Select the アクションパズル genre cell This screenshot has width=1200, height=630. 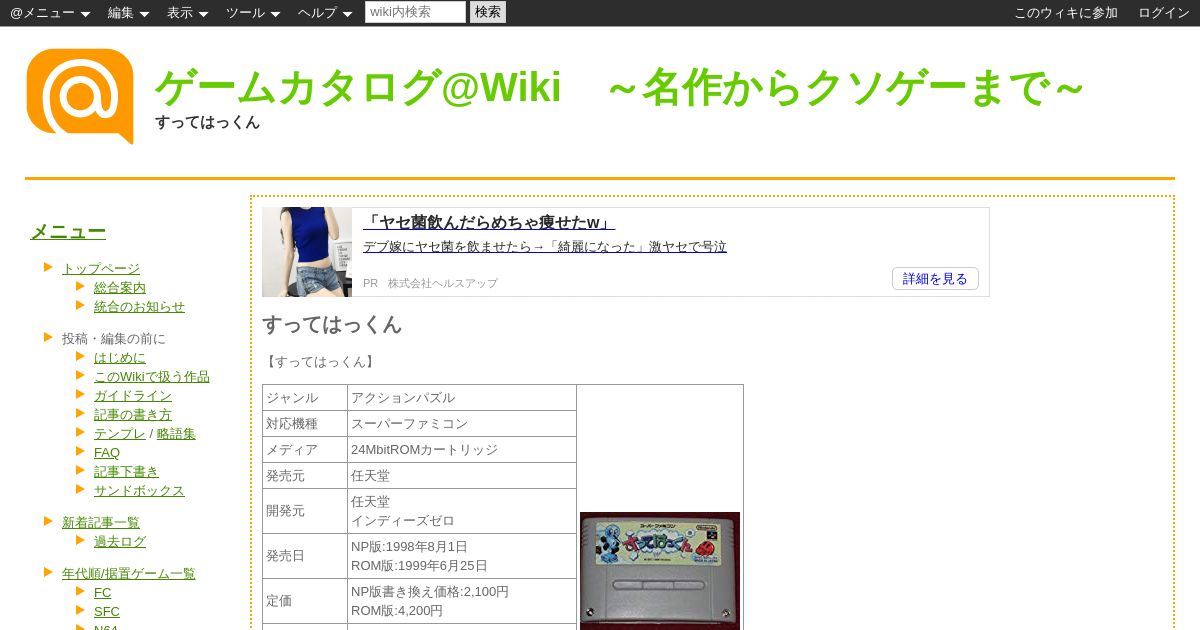(x=462, y=398)
